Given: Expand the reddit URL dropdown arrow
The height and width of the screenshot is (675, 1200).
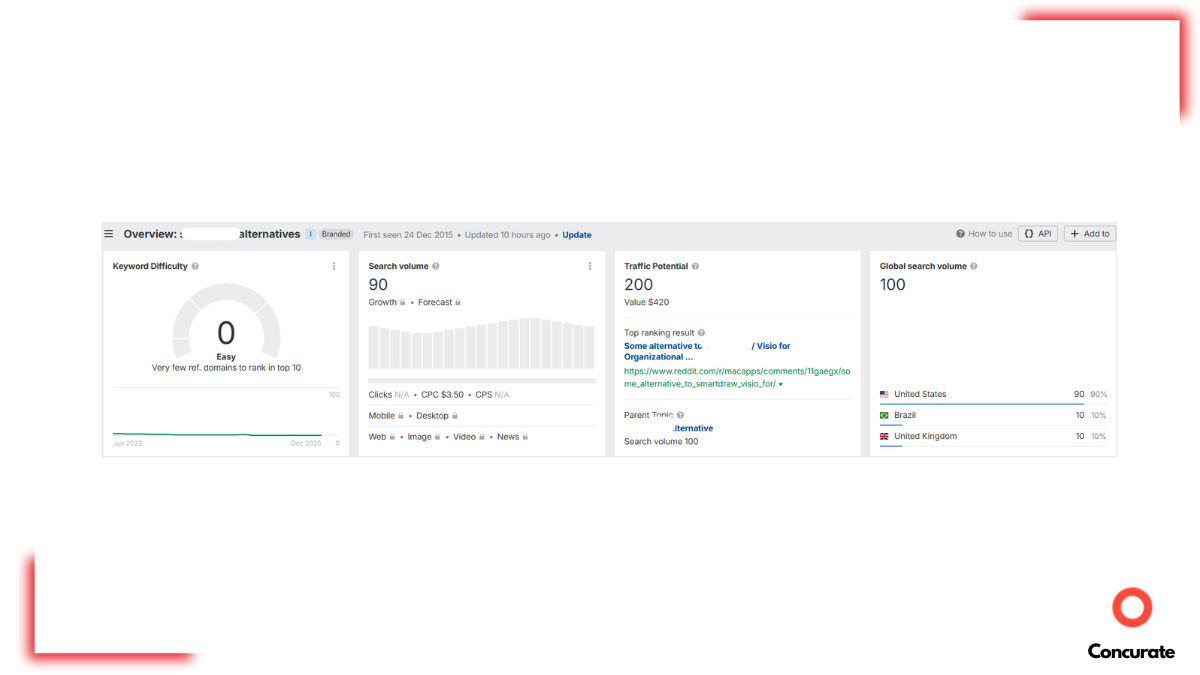Looking at the screenshot, I should pyautogui.click(x=781, y=385).
